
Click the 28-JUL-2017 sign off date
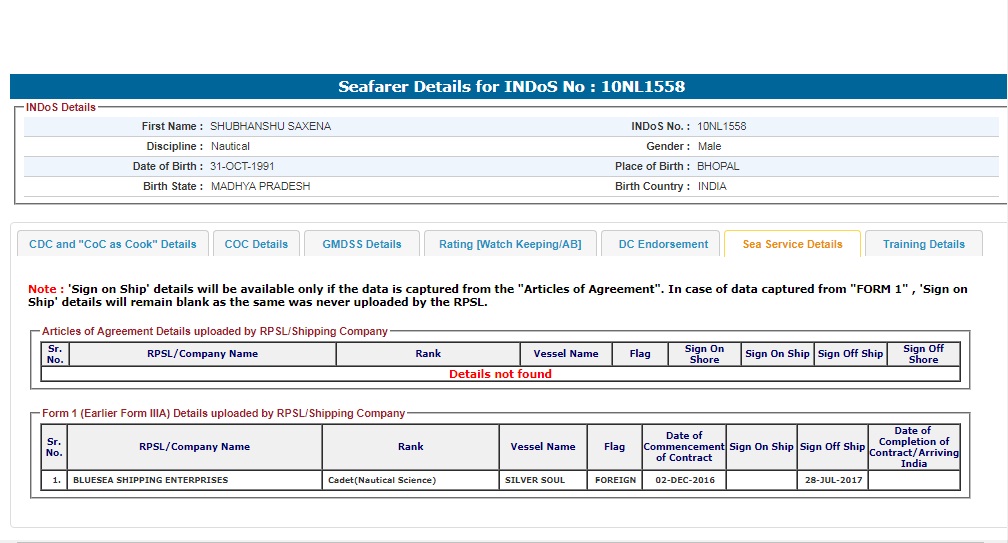(x=831, y=480)
